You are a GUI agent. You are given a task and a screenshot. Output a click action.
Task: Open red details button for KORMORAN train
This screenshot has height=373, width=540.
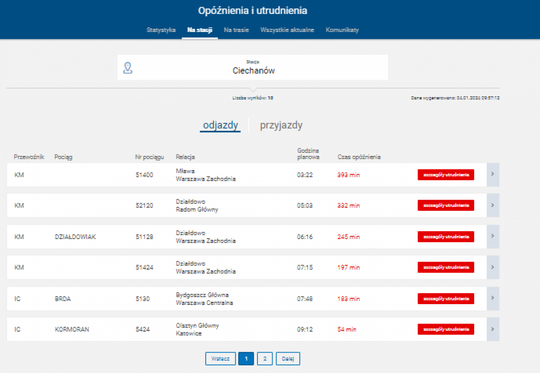click(446, 329)
